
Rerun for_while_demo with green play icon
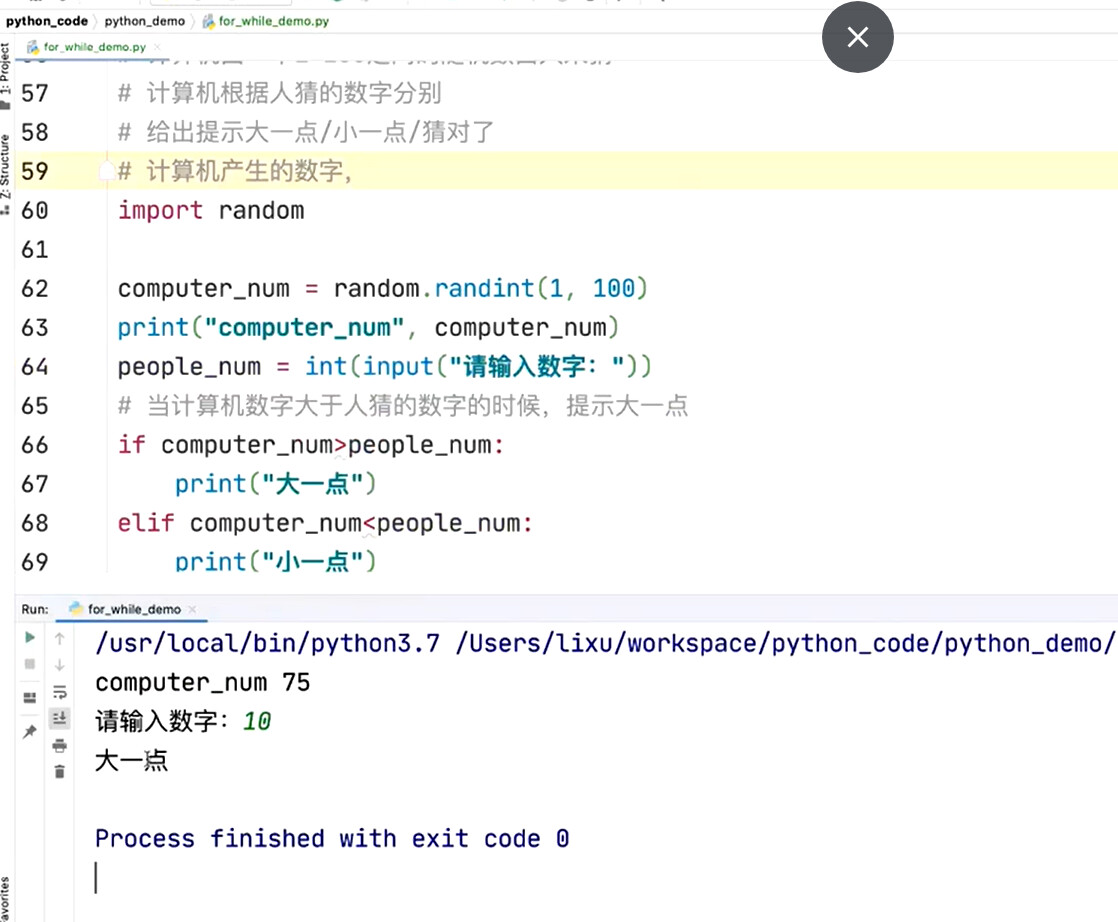[29, 637]
